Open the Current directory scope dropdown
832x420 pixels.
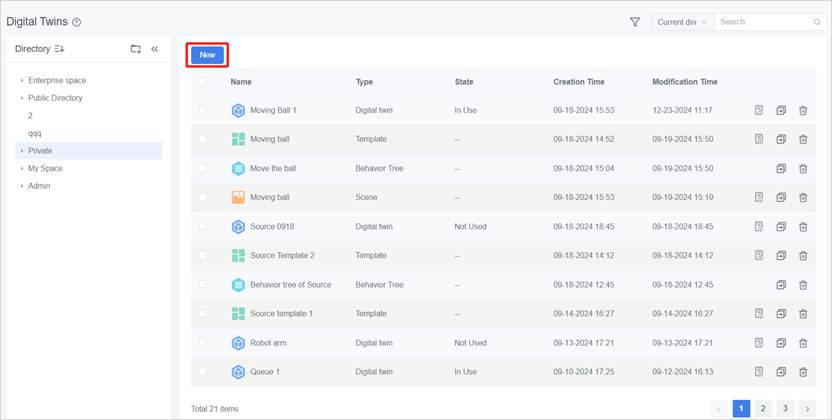[682, 22]
